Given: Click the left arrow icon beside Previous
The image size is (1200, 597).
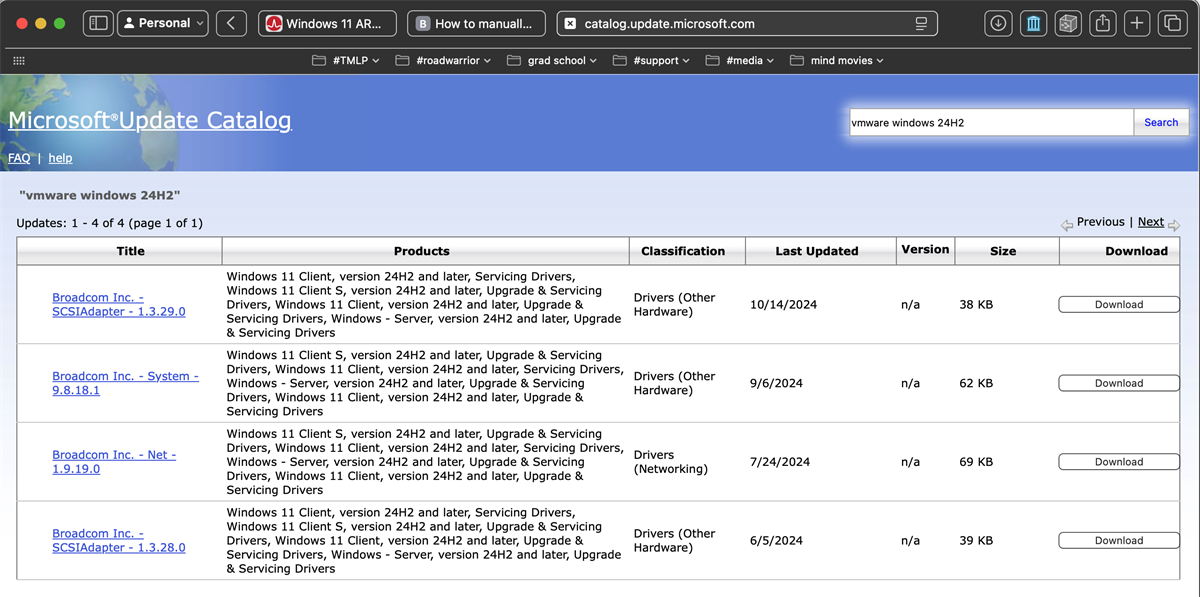Looking at the screenshot, I should (1067, 225).
